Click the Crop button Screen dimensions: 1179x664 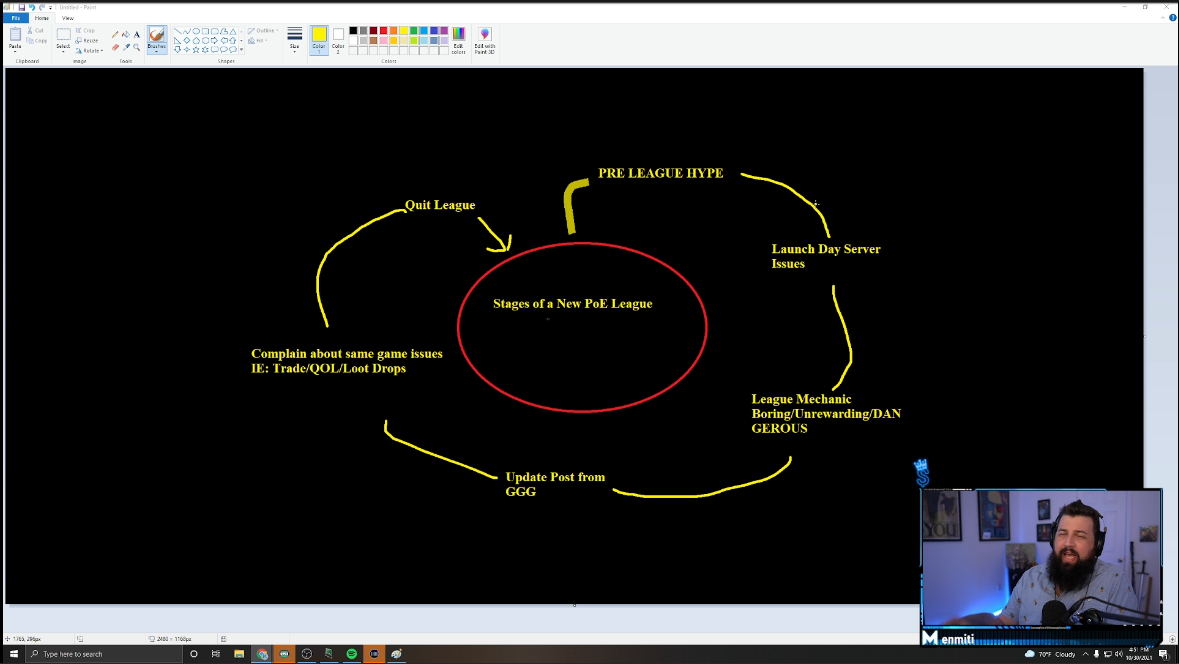pos(85,30)
